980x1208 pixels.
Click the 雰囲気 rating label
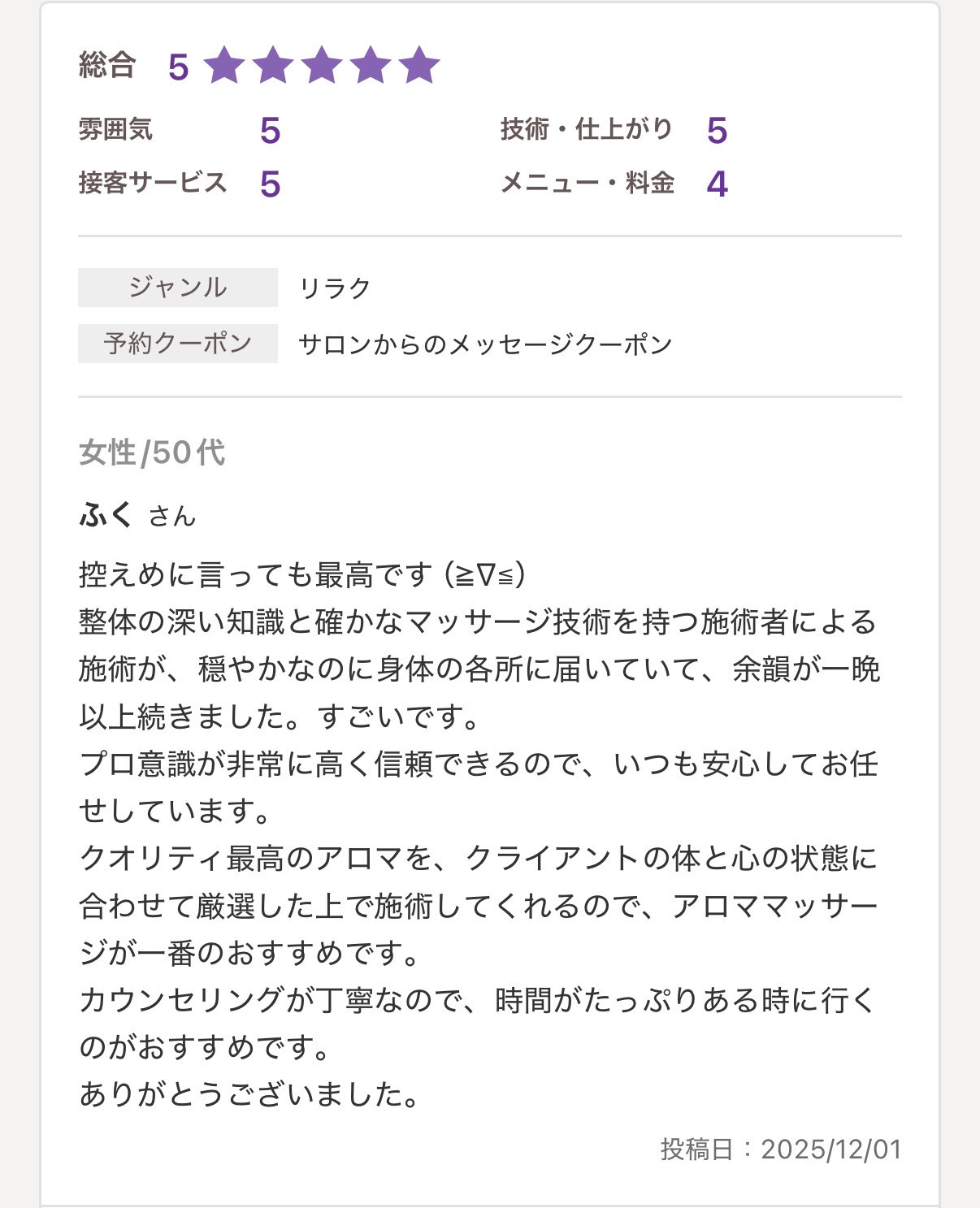[x=115, y=129]
